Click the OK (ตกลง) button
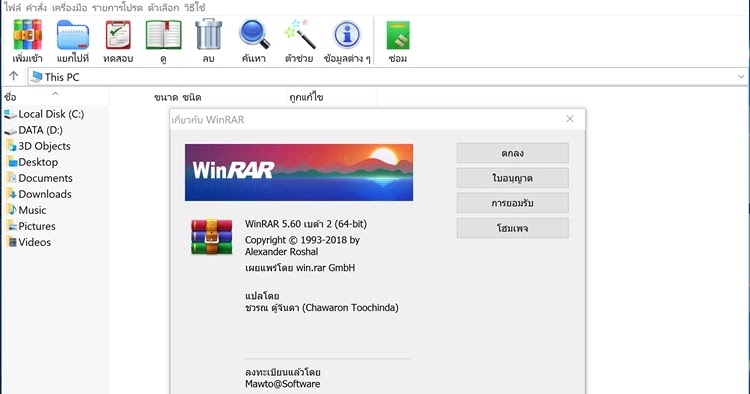 point(512,153)
